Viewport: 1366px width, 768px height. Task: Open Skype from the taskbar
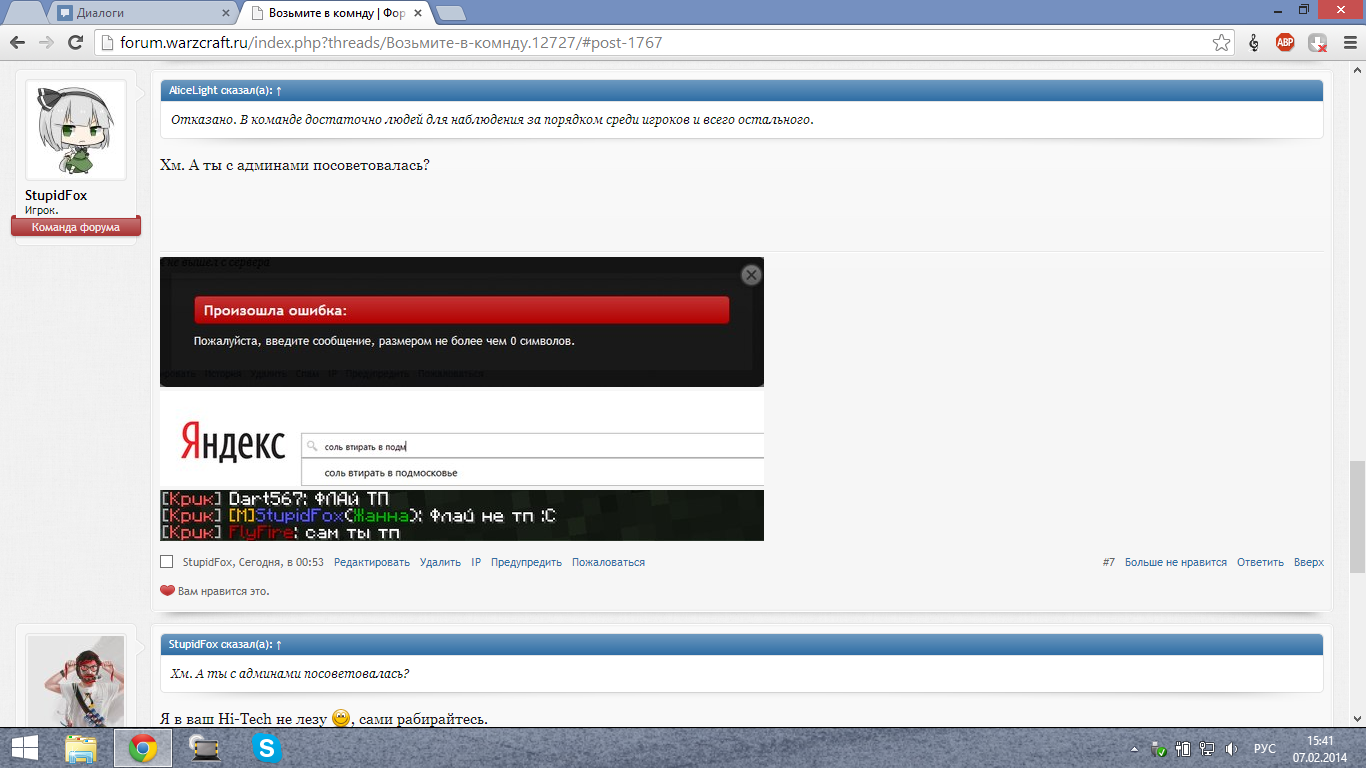click(x=266, y=748)
